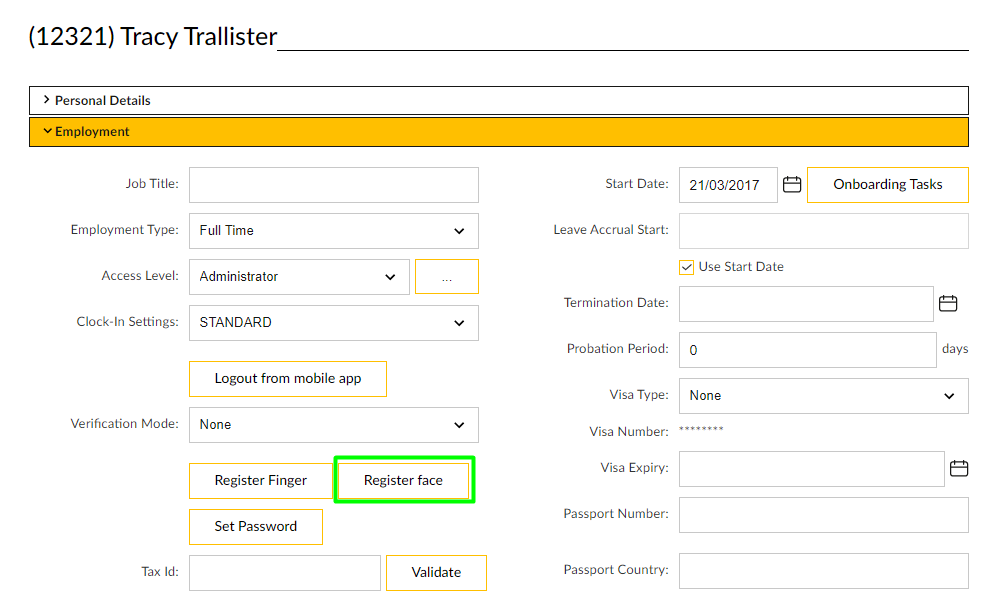Screen dimensions: 997x601
Task: Click the 'Use Start Date' label text
Action: pyautogui.click(x=741, y=267)
